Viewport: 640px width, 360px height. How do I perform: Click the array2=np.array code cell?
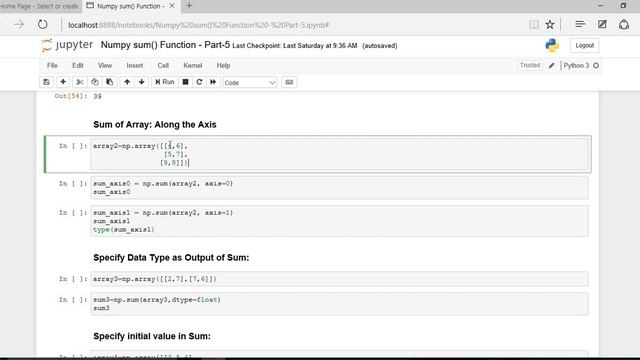tap(340, 154)
